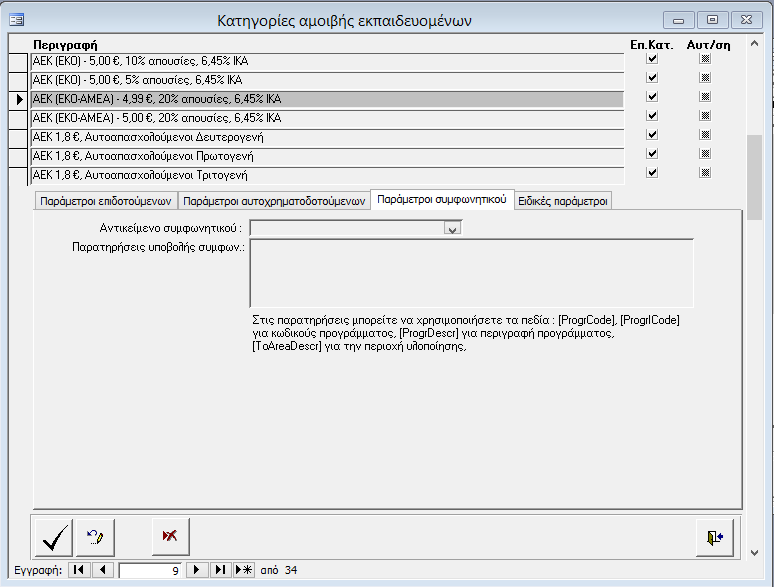Toggle Αυτ/ση checkbox for ΑΕΚ (ΕΚΟ-ΑΜΕΑ) 4,99 €
774x587 pixels.
(x=705, y=97)
